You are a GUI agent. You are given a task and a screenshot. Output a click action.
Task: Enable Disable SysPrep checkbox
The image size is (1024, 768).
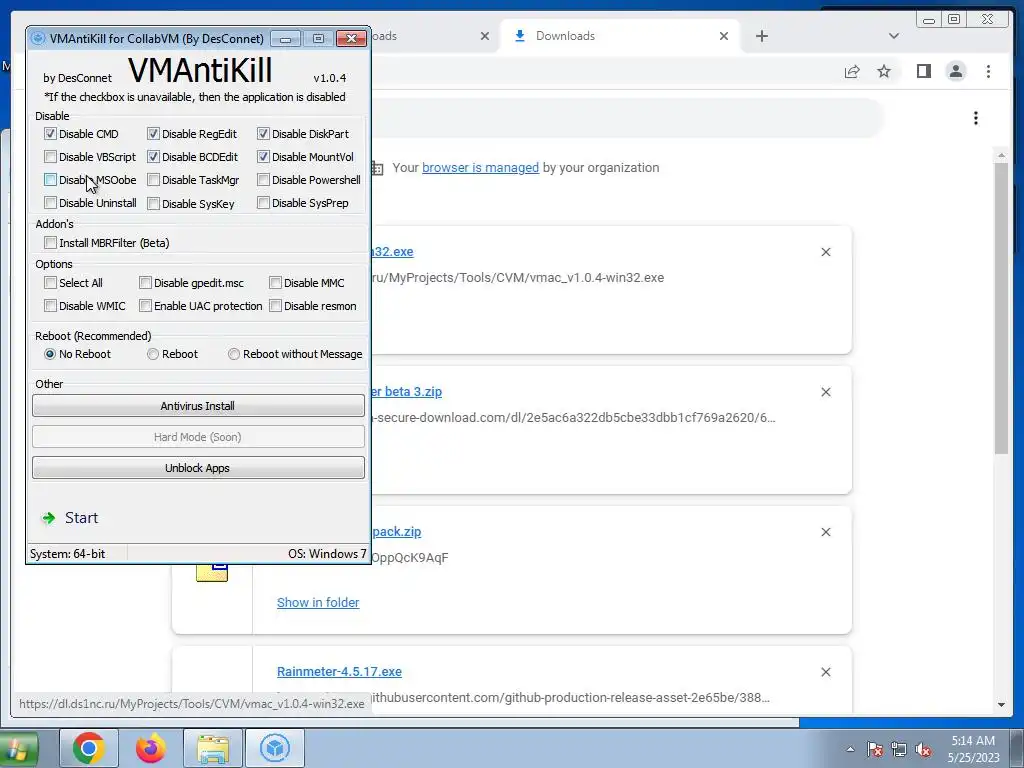263,202
